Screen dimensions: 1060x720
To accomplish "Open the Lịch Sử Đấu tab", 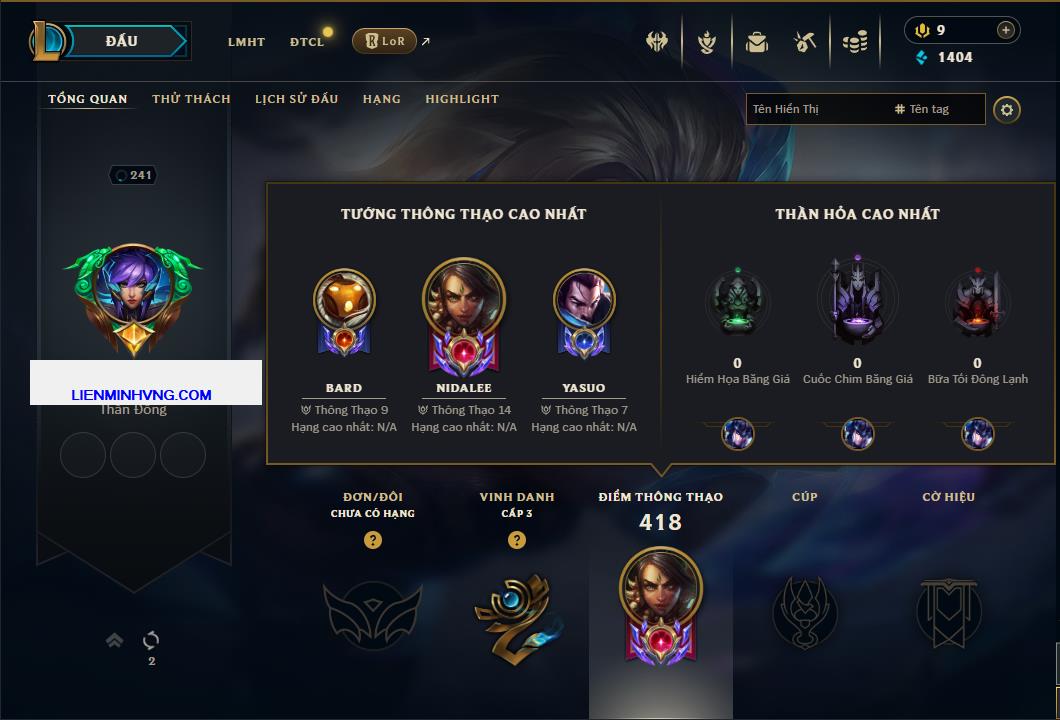I will pyautogui.click(x=296, y=99).
